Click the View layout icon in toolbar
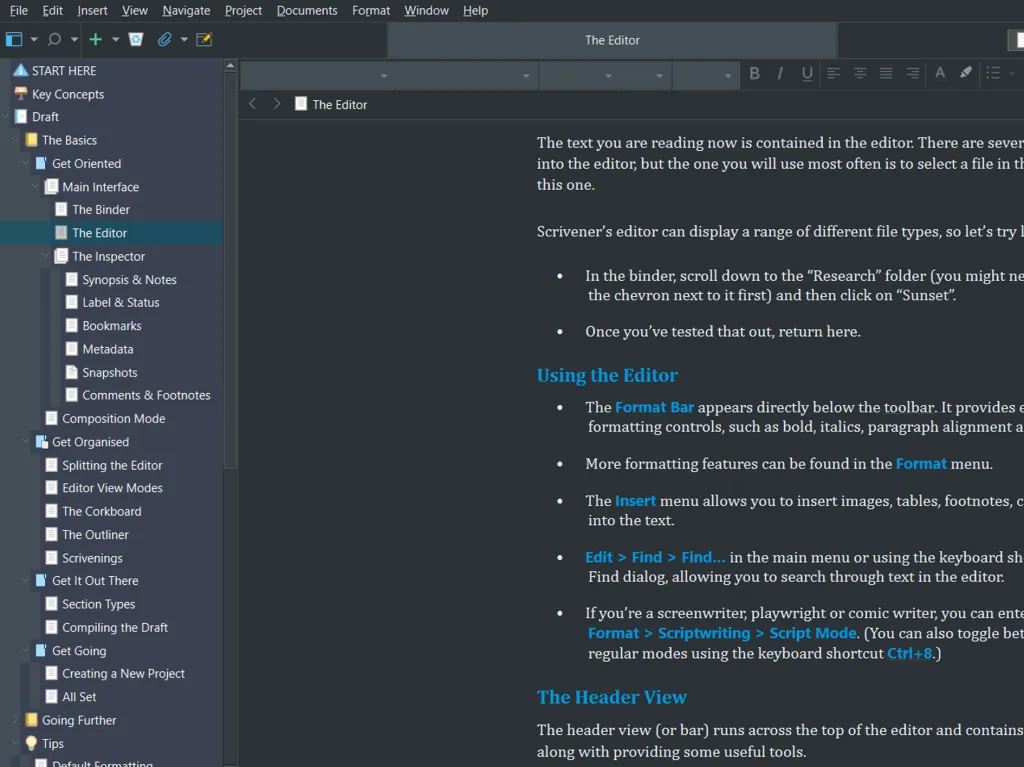This screenshot has width=1024, height=767. point(14,40)
